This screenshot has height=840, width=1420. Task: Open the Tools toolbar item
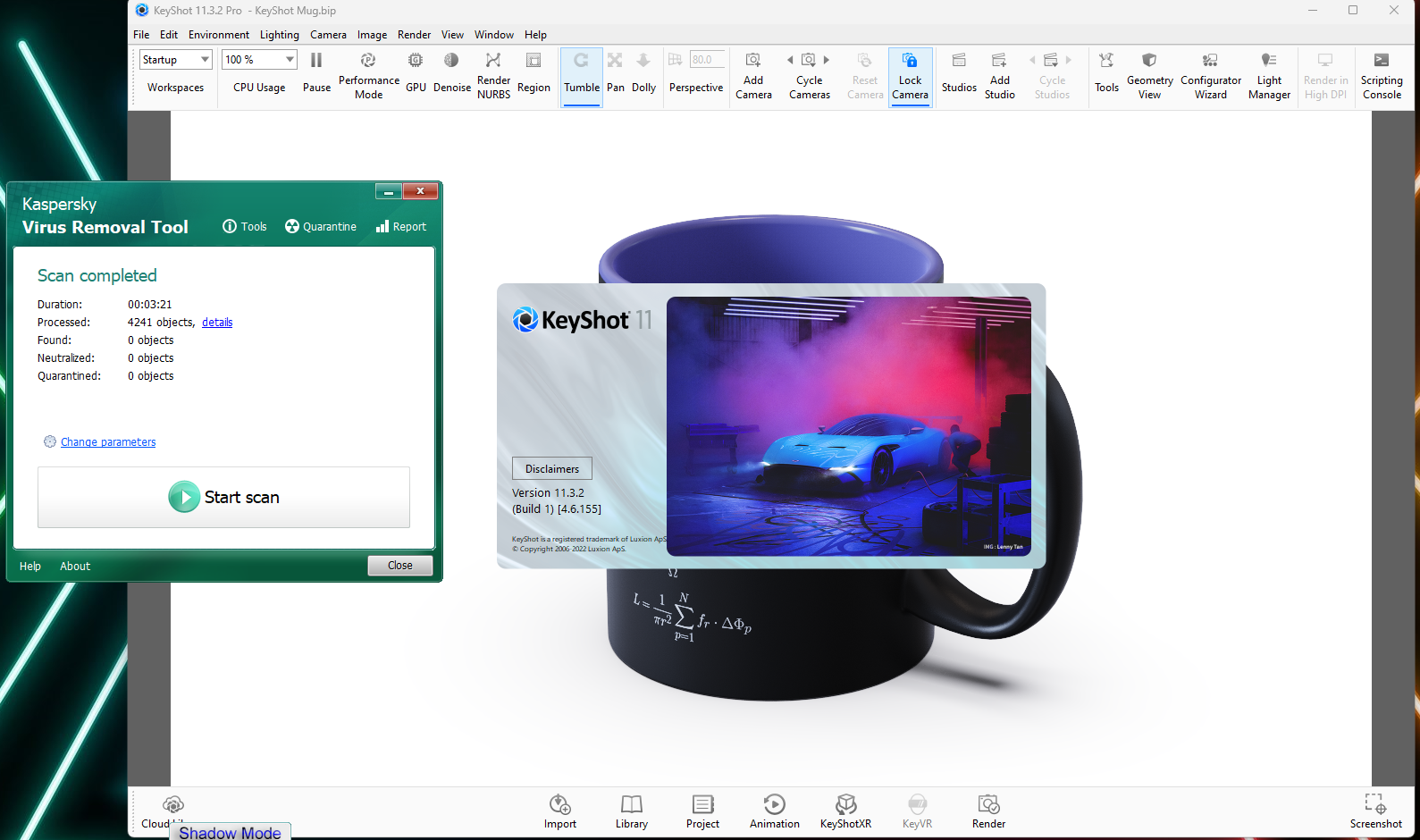click(x=1106, y=71)
